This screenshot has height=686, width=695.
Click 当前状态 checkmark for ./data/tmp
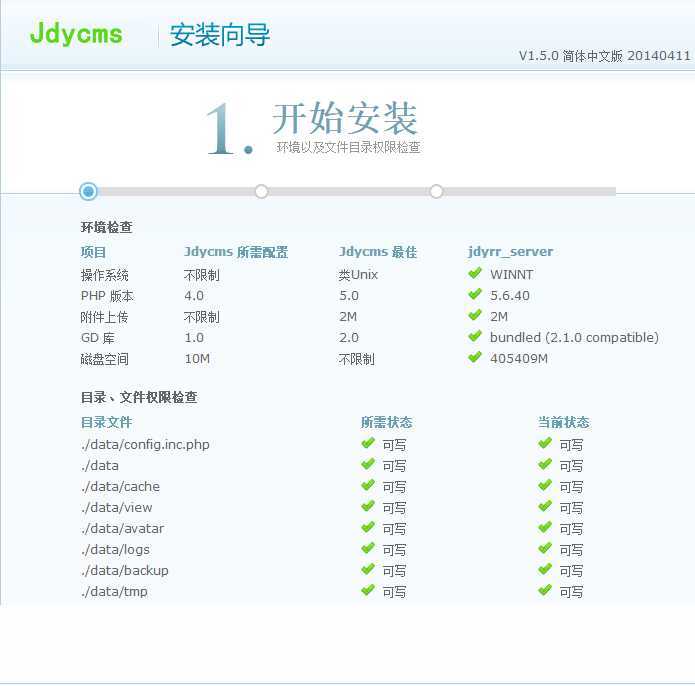coord(545,590)
